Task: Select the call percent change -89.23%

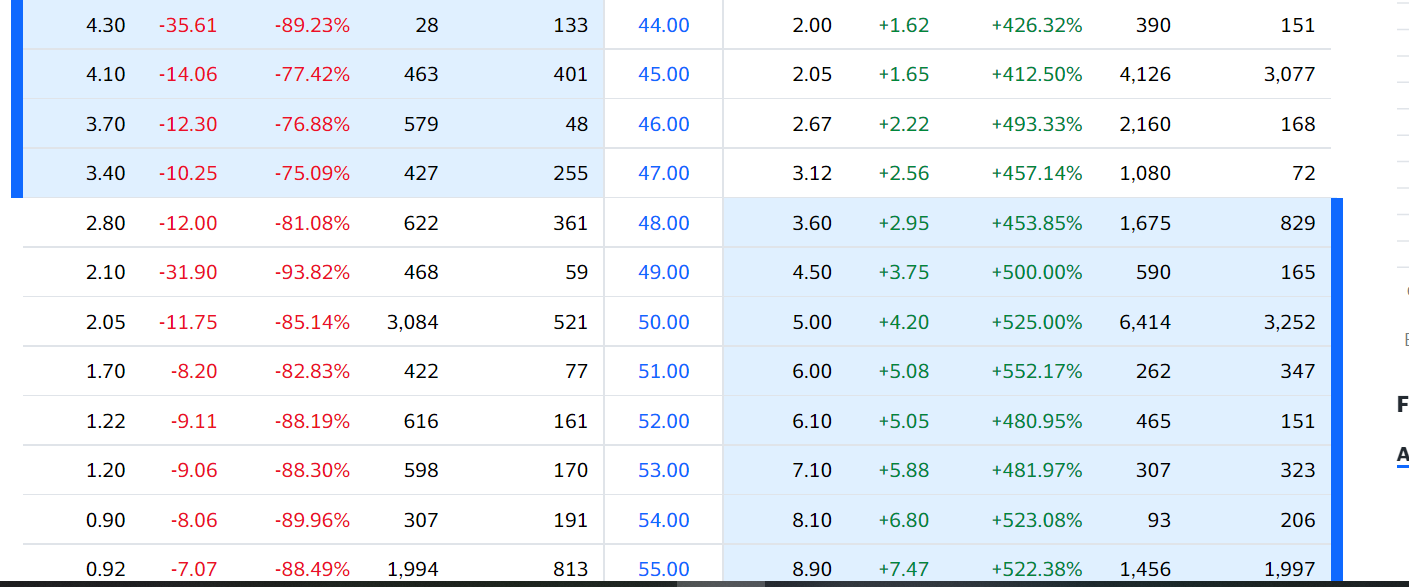Action: click(312, 25)
